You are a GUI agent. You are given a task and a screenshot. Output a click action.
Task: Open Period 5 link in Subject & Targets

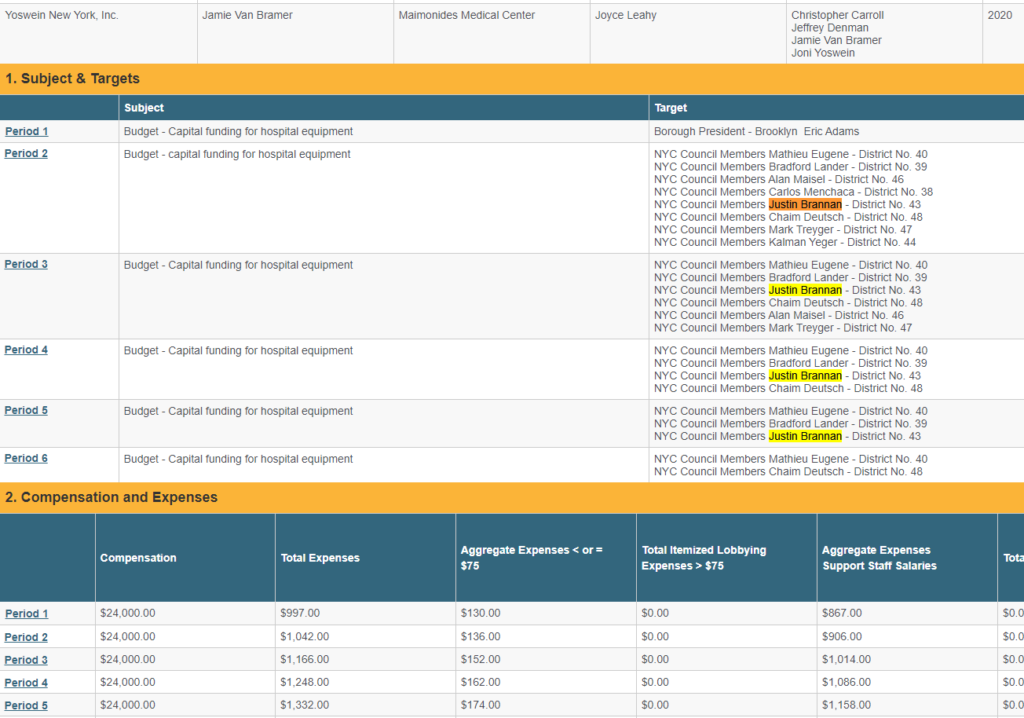26,411
